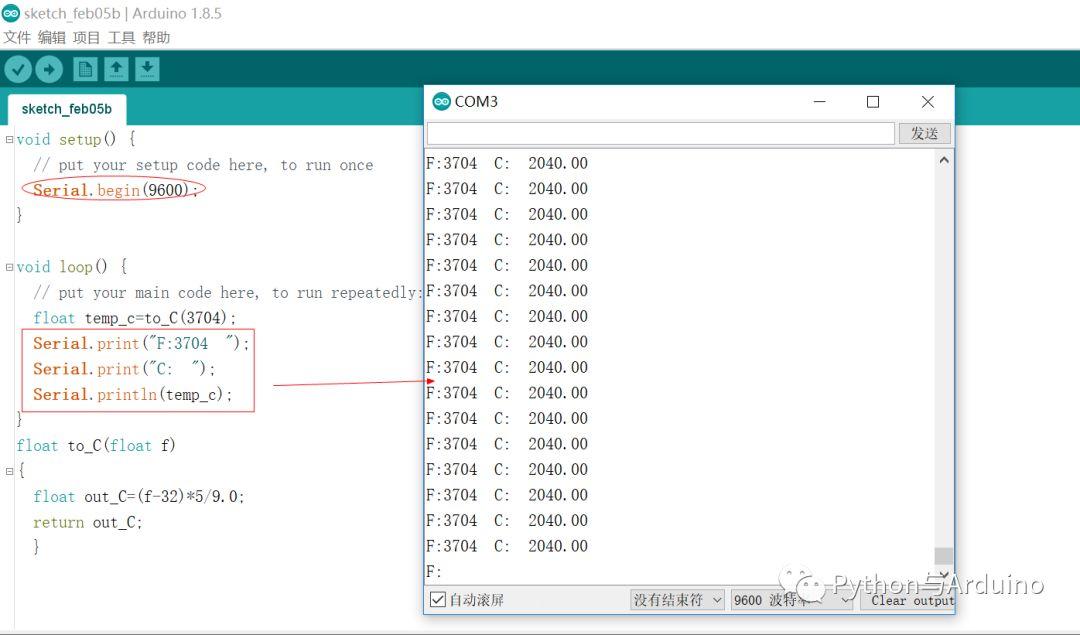Open the 文件 menu
1080x635 pixels.
pyautogui.click(x=17, y=37)
